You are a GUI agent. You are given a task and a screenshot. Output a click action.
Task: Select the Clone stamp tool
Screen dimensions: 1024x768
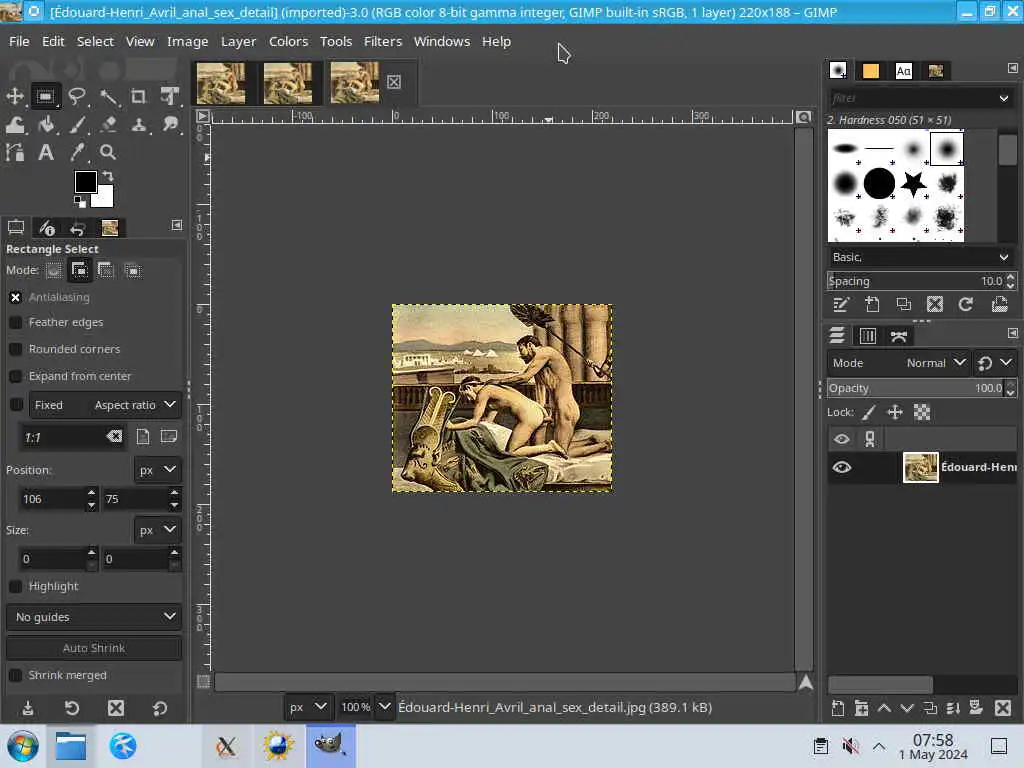138,124
